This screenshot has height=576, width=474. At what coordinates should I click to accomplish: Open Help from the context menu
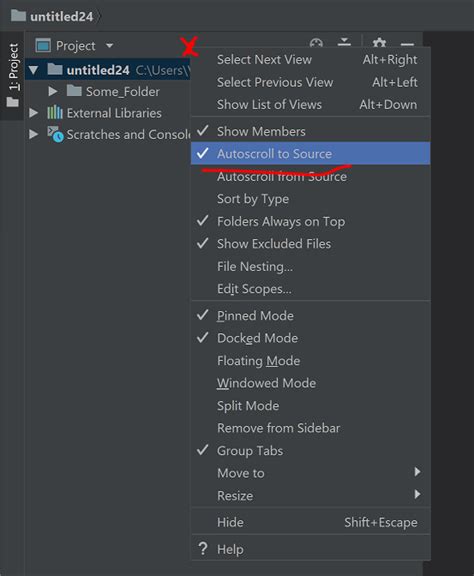[x=310, y=549]
